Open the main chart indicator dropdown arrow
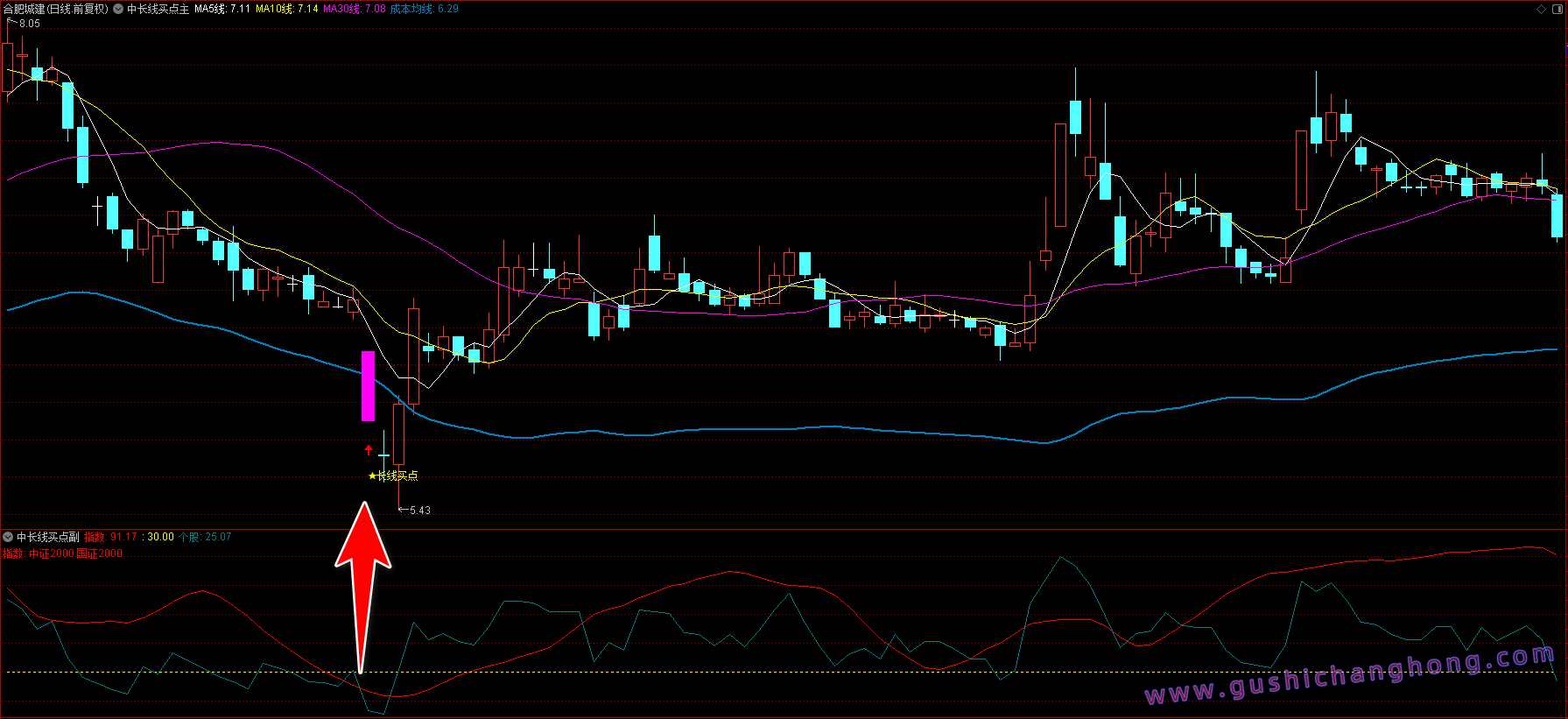This screenshot has height=719, width=1568. coord(118,9)
